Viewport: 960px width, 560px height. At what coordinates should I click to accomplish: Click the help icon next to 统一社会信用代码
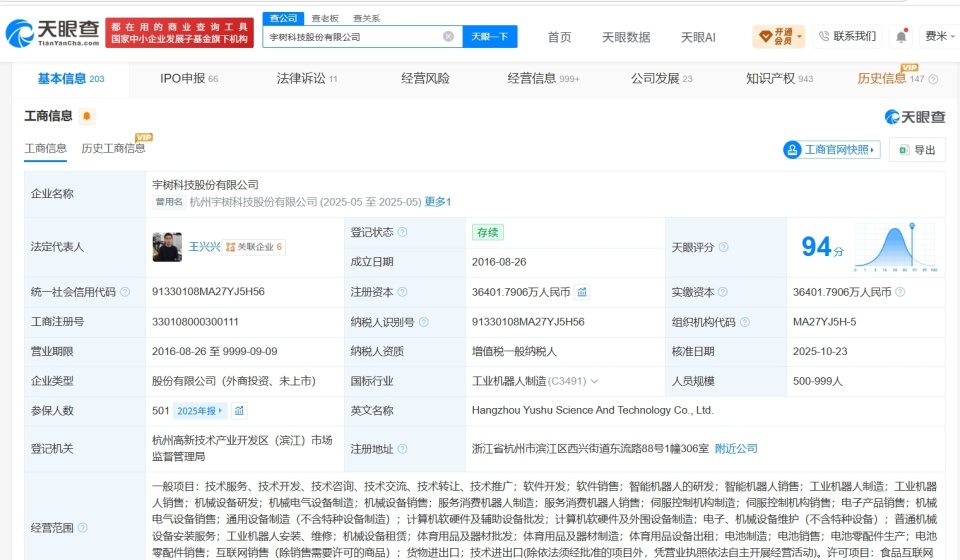coord(125,292)
